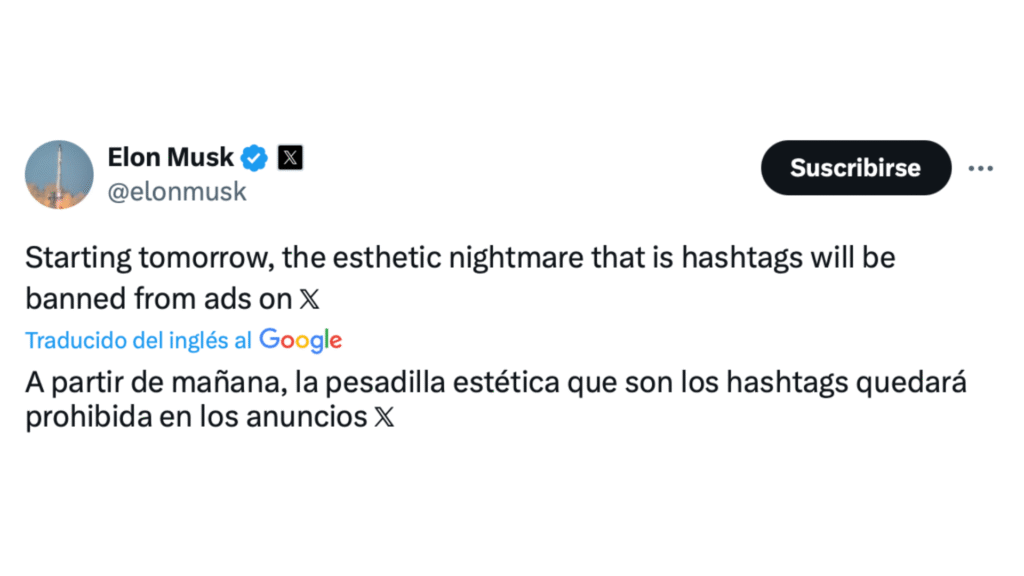1024x576 pixels.
Task: Click the X logo ending the English tweet
Action: coord(310,298)
